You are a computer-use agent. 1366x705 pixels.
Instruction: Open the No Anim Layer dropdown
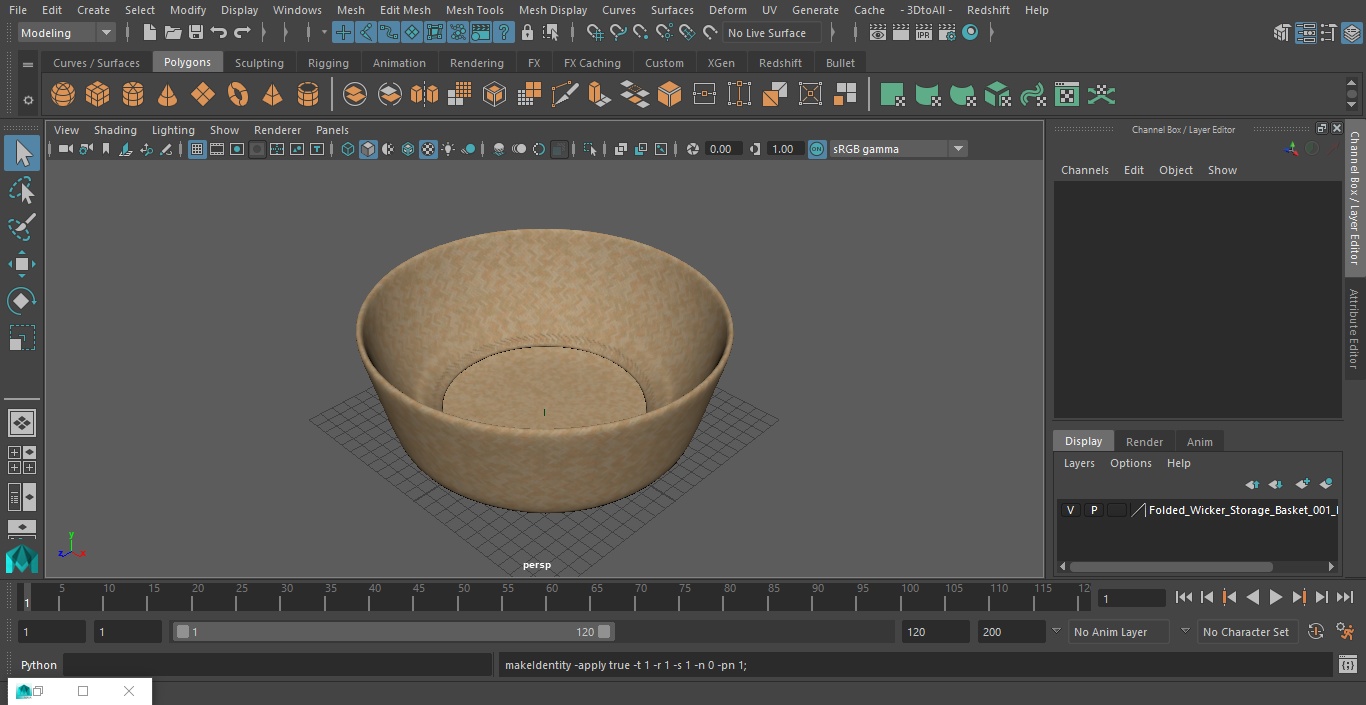pos(1119,632)
